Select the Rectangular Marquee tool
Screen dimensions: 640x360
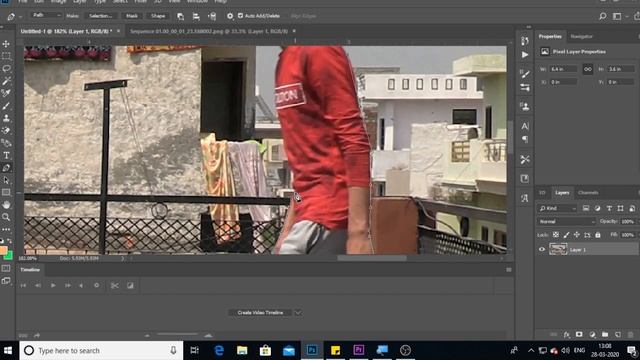click(x=6, y=56)
